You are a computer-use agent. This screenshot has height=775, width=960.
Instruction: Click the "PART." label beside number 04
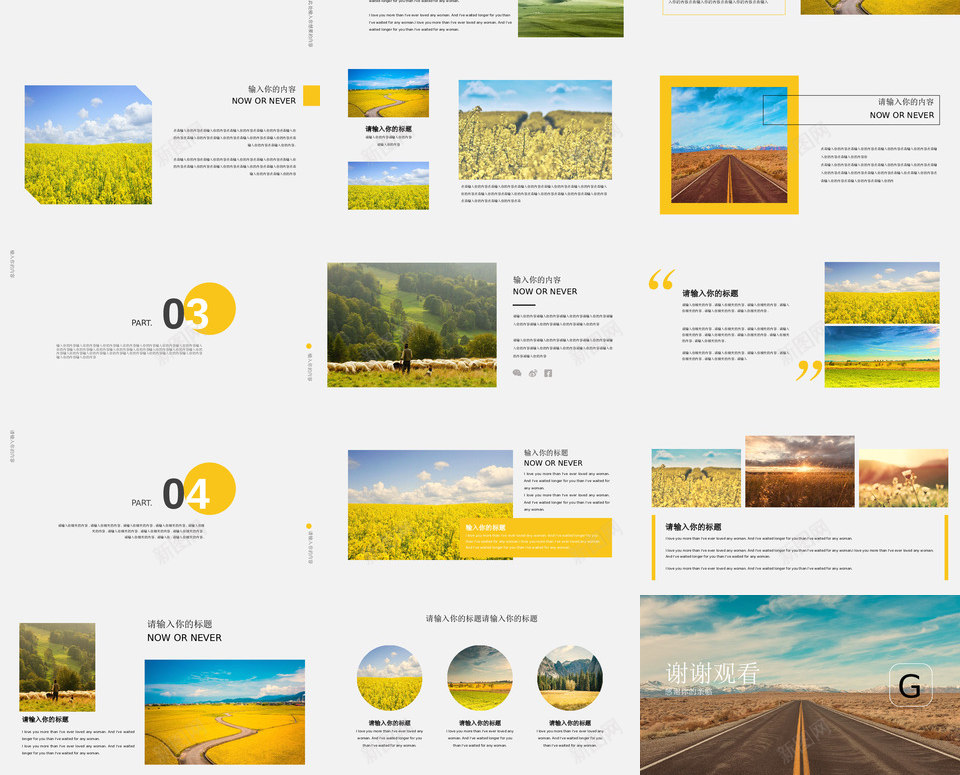click(141, 503)
